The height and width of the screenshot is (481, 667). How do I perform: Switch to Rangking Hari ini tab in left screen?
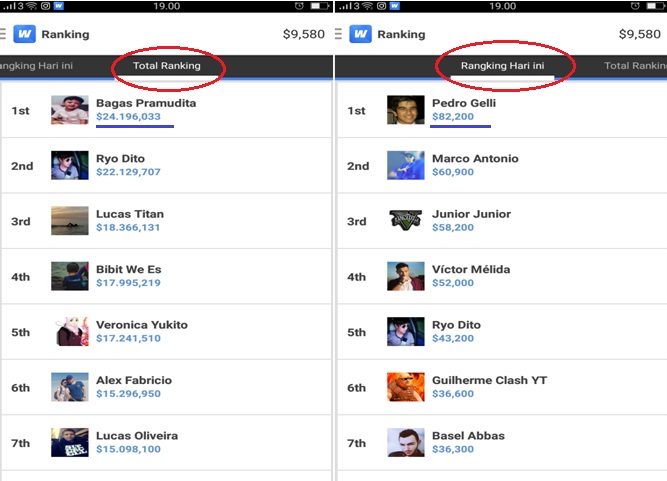pos(37,66)
